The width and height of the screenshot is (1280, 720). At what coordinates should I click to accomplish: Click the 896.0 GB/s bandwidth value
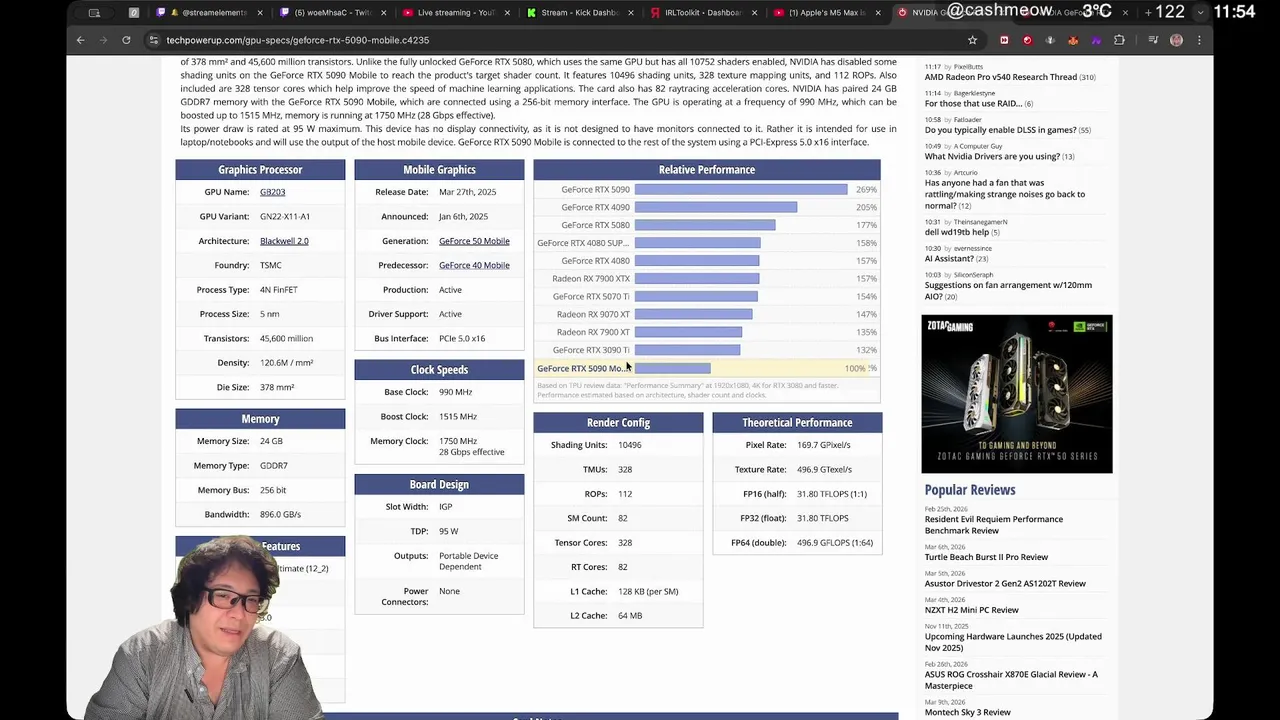click(x=280, y=514)
